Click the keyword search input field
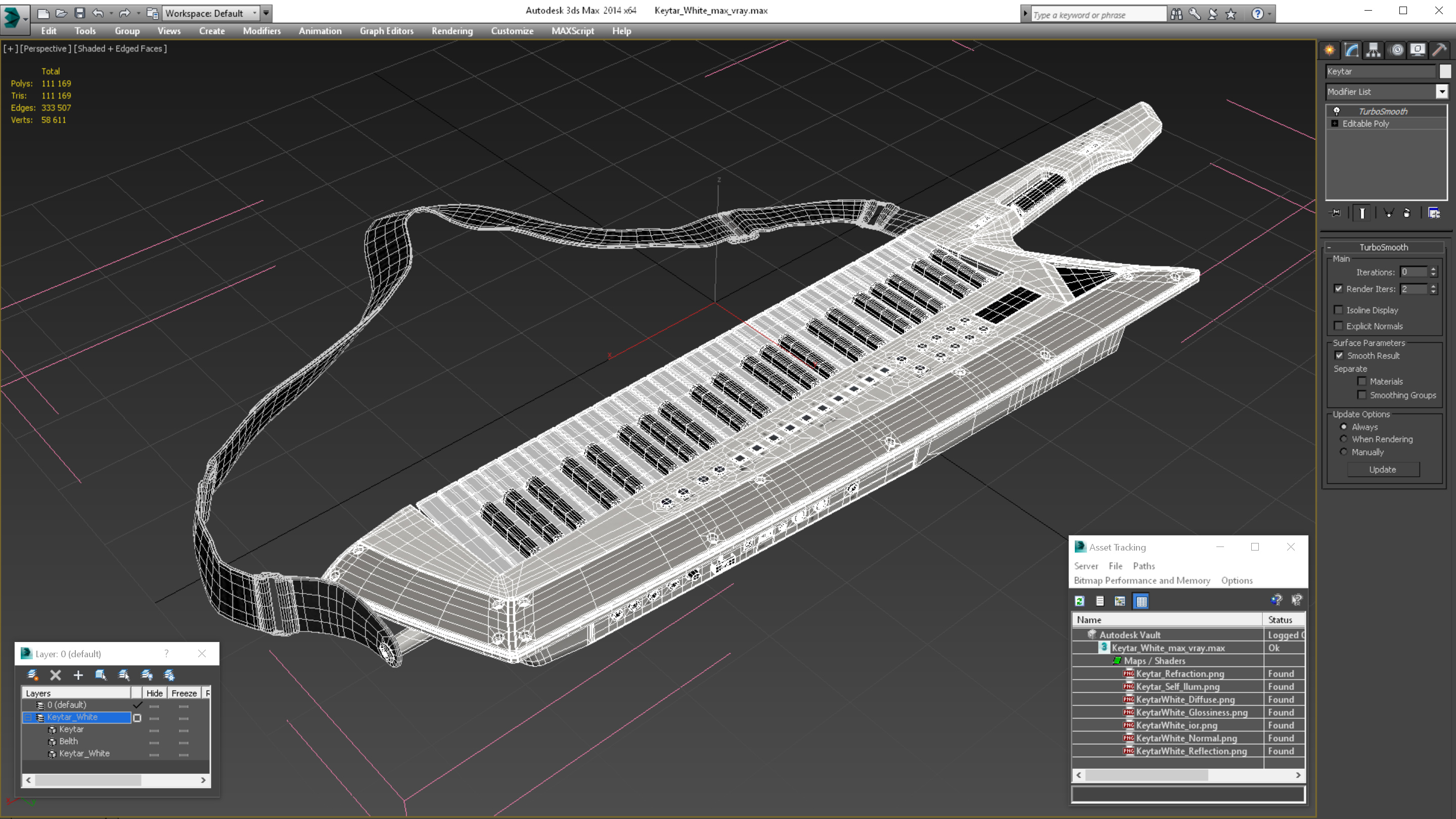The height and width of the screenshot is (819, 1456). (1098, 15)
